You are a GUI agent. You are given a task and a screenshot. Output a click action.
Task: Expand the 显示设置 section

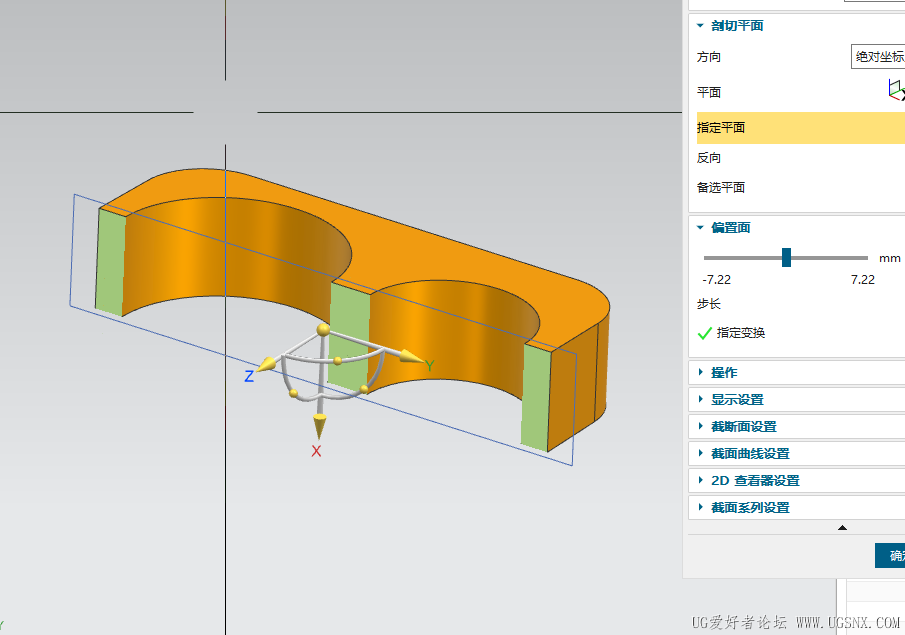coord(700,399)
